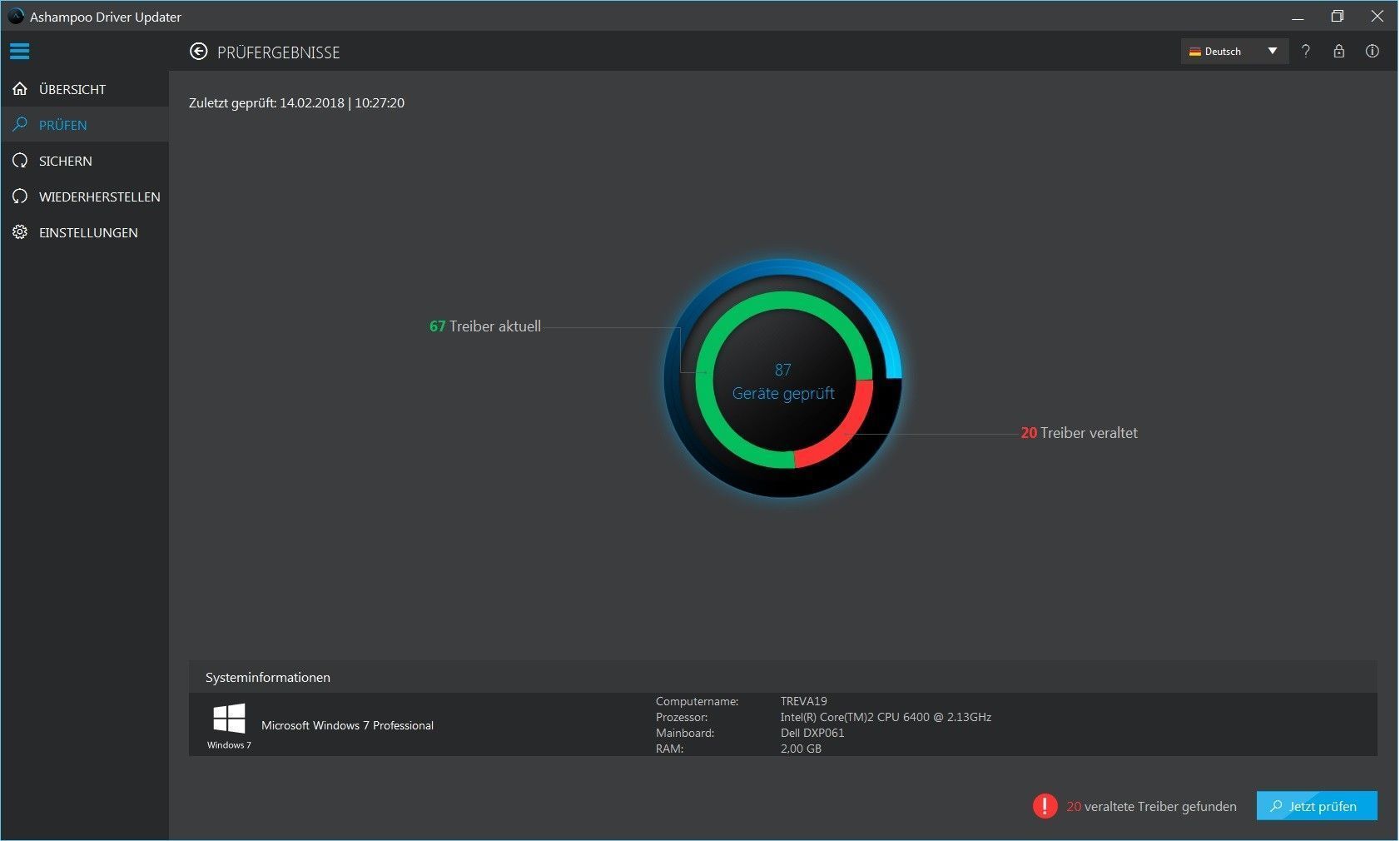The height and width of the screenshot is (841, 1400).
Task: Open the ÜBERSICHT section
Action: click(x=85, y=89)
